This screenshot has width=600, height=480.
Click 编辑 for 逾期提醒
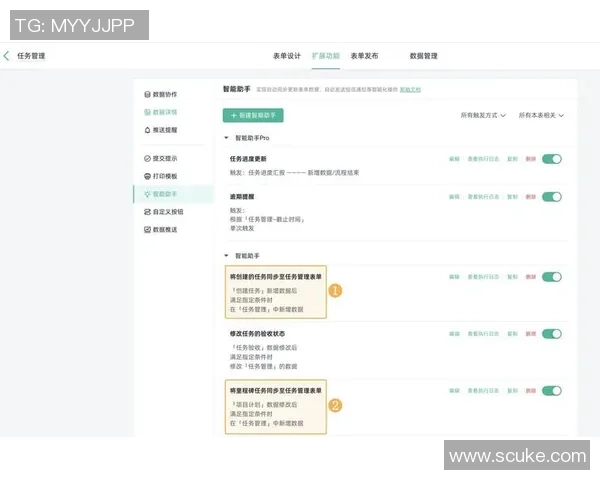[x=454, y=197]
